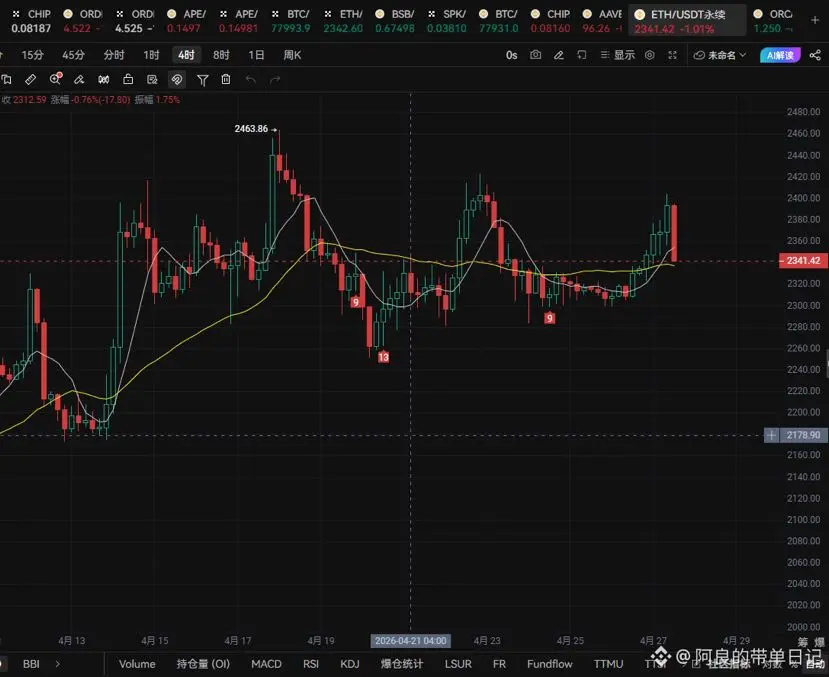Toggle the 爆仓统计 indicator
The height and width of the screenshot is (677, 829).
pos(402,664)
